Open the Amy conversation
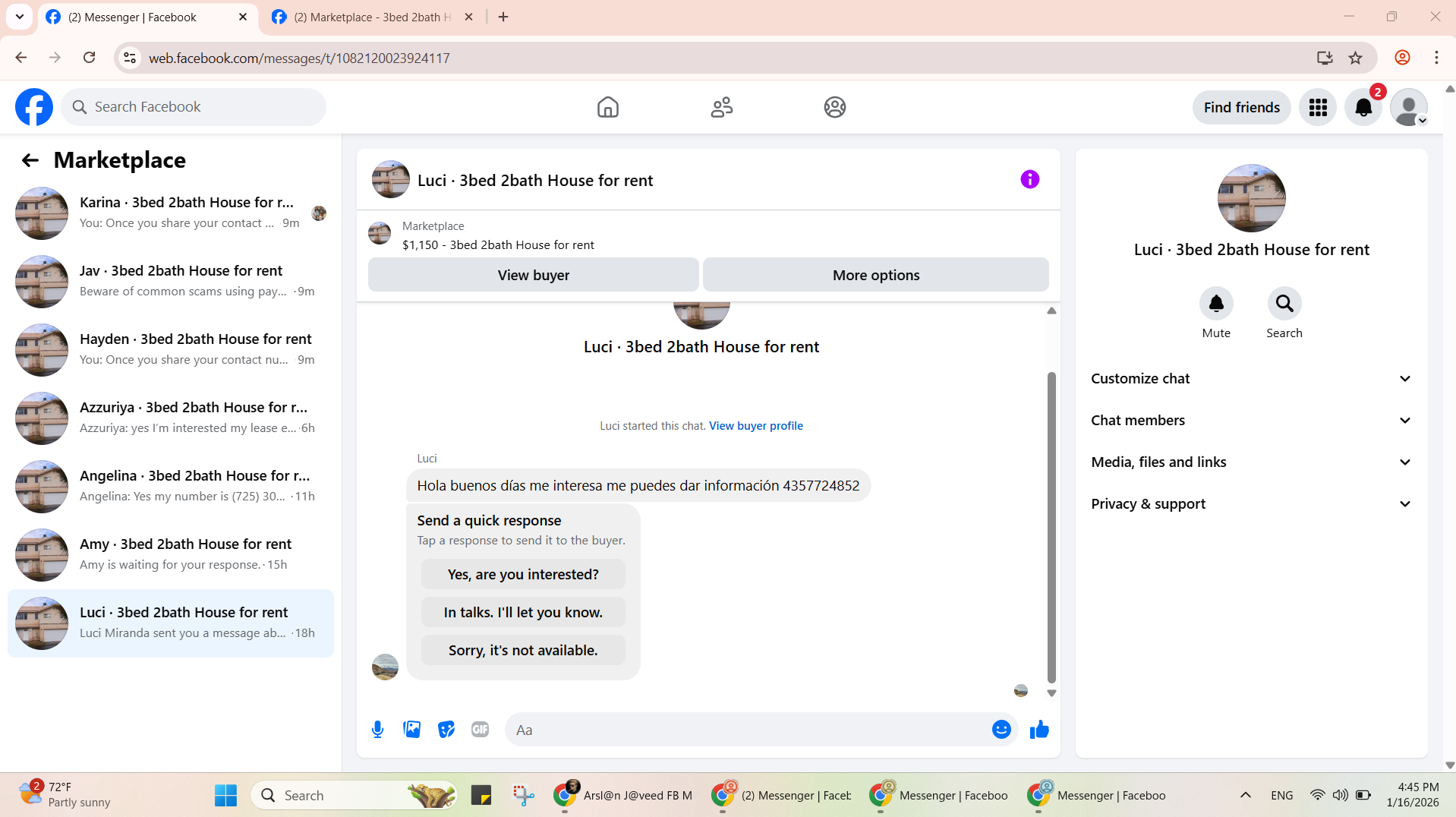Image resolution: width=1456 pixels, height=817 pixels. point(171,555)
